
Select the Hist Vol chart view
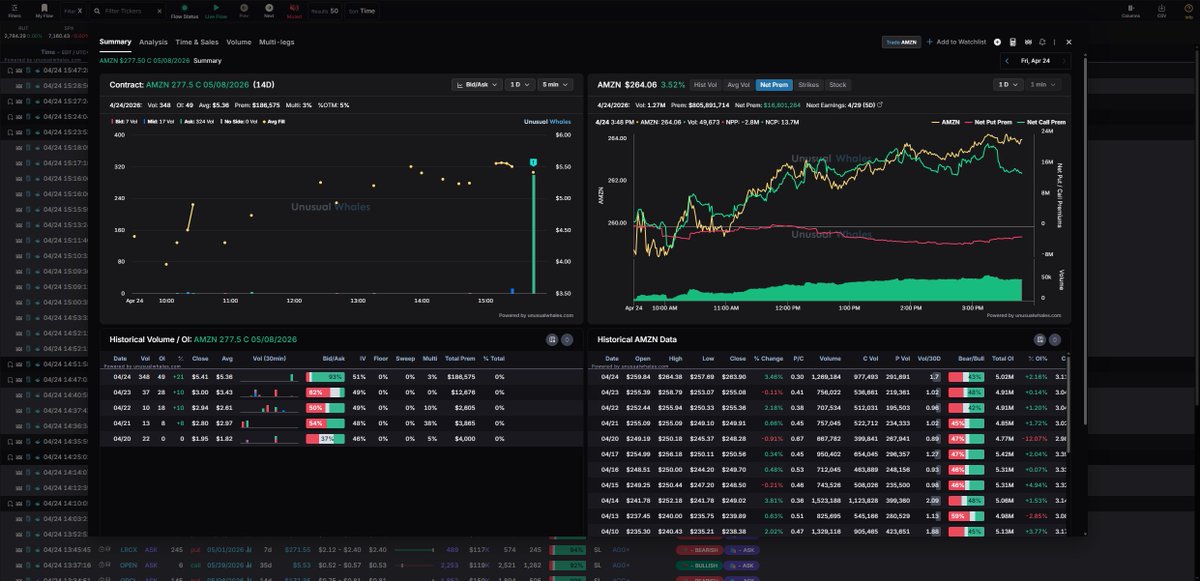(x=706, y=85)
